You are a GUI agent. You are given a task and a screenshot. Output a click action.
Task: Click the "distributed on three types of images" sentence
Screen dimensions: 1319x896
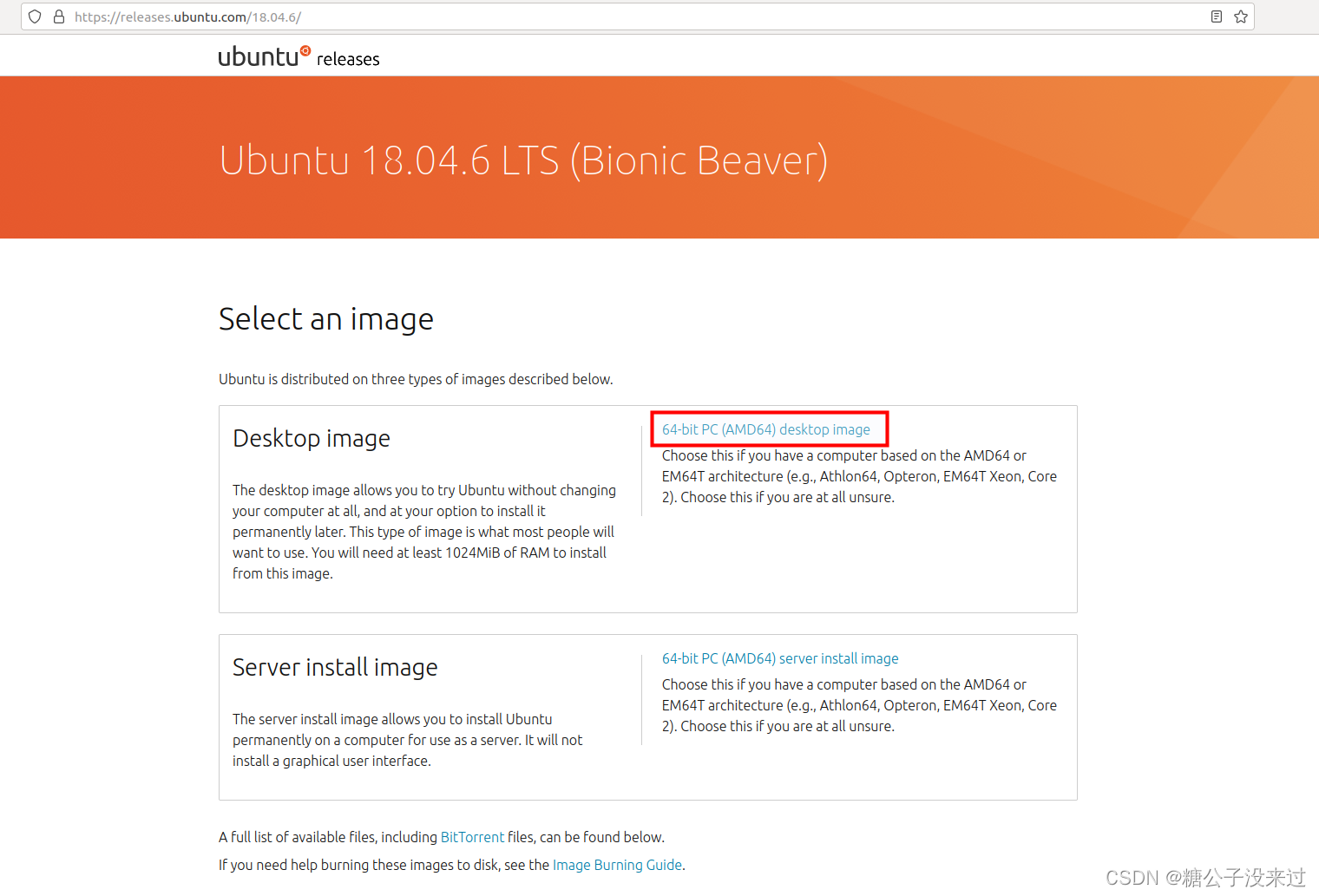416,379
